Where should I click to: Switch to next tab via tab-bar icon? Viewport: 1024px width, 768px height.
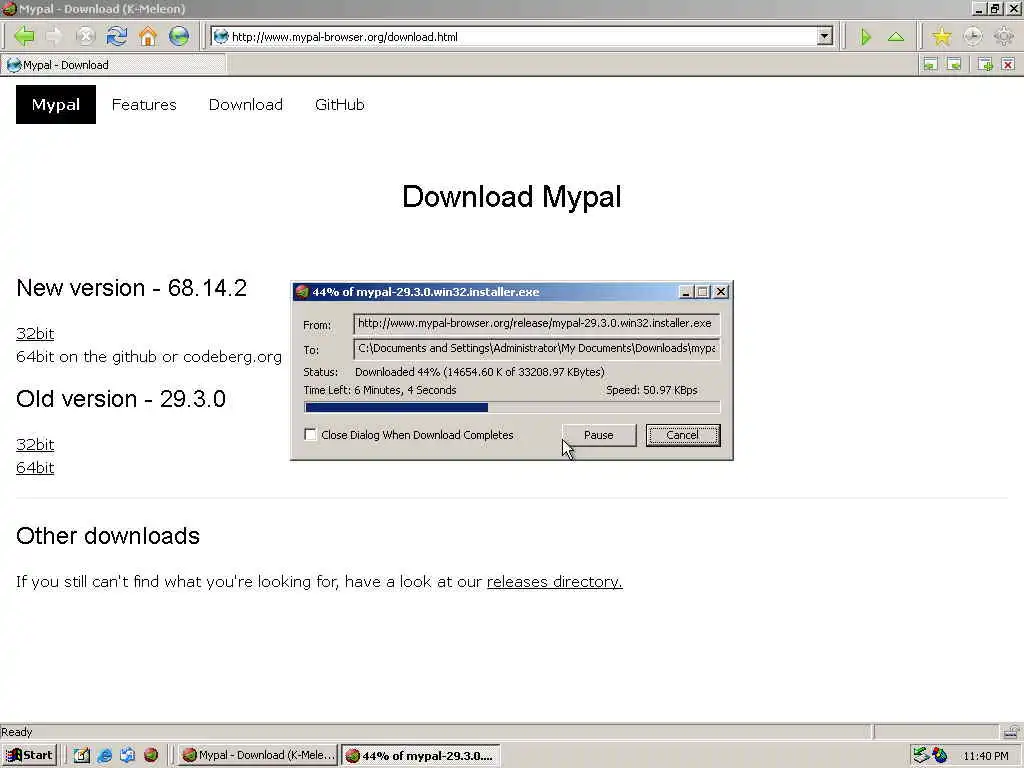pos(954,64)
